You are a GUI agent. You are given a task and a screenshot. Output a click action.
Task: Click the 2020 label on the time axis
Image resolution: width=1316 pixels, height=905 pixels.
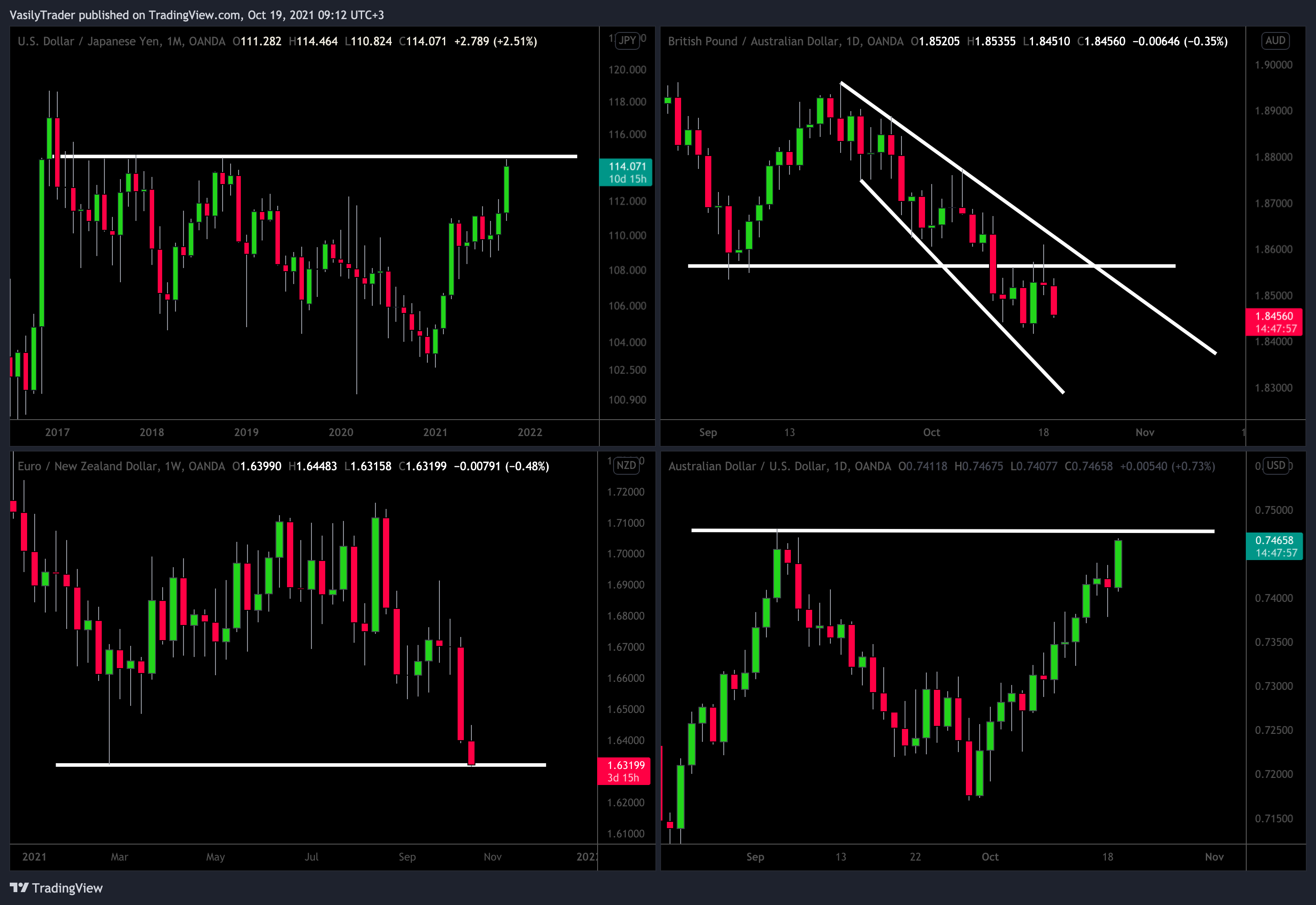click(341, 432)
